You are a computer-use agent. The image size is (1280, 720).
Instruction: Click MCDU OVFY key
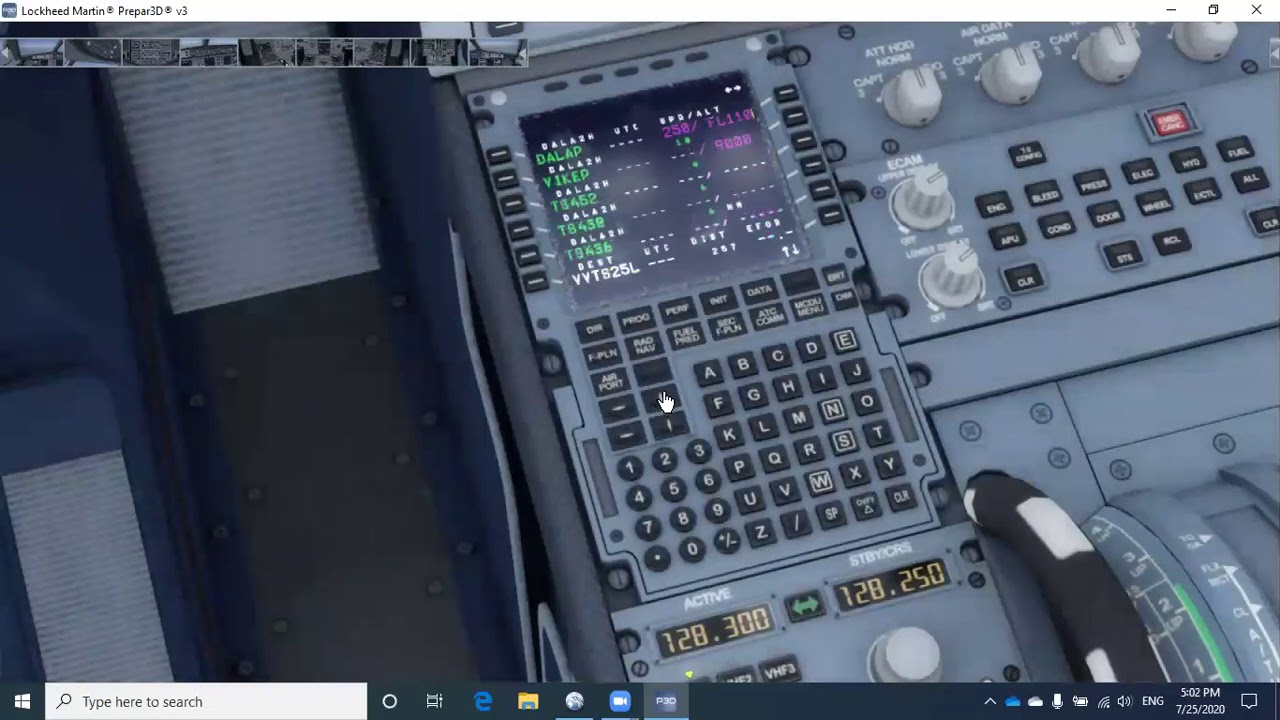866,504
